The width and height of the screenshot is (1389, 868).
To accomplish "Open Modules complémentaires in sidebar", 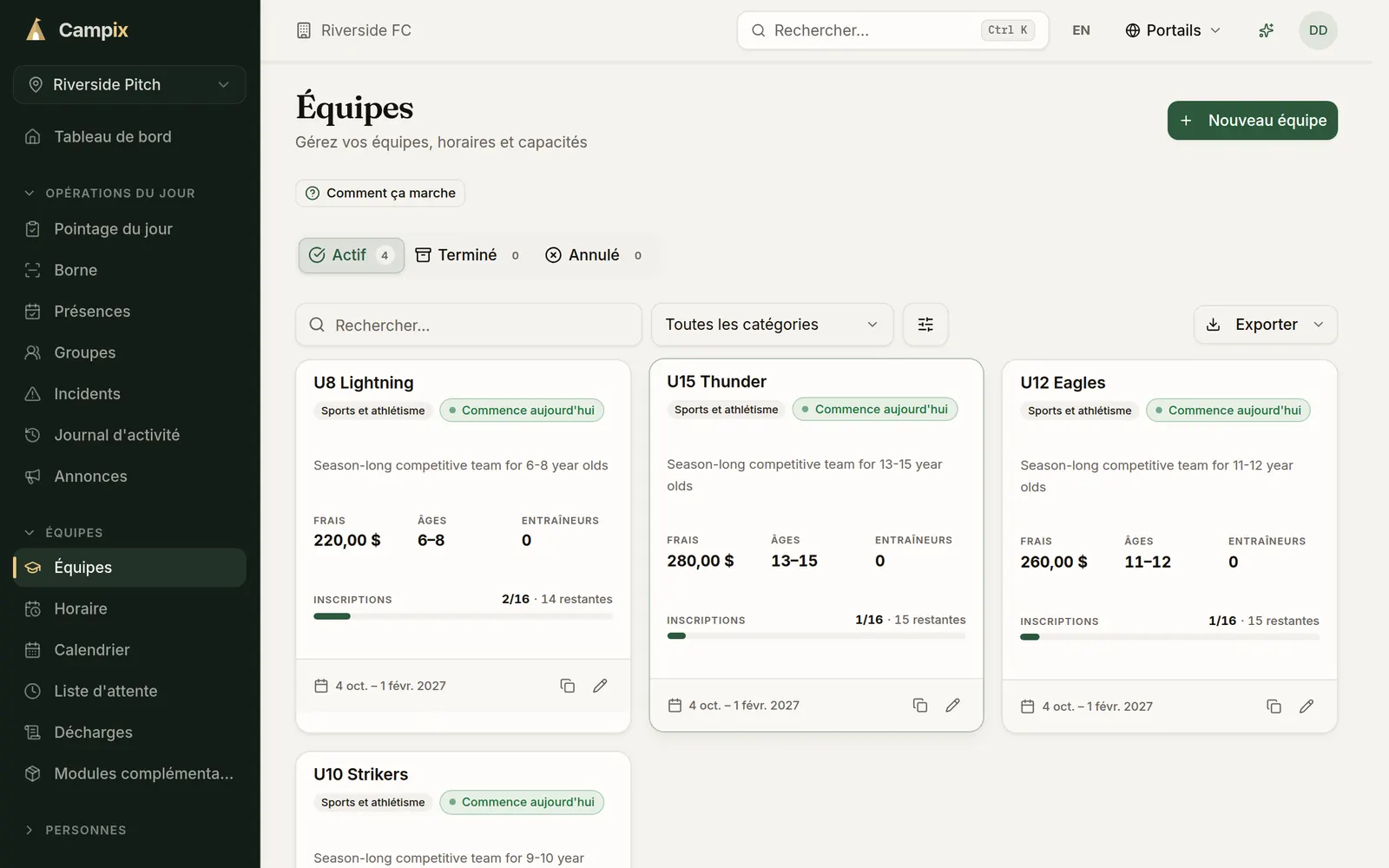I will [x=130, y=773].
